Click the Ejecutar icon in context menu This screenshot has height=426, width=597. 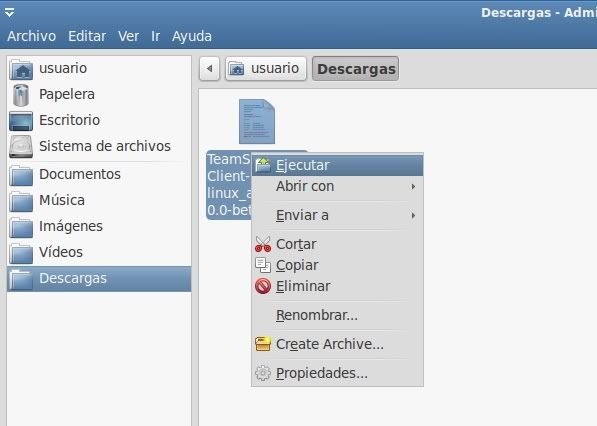coord(263,165)
